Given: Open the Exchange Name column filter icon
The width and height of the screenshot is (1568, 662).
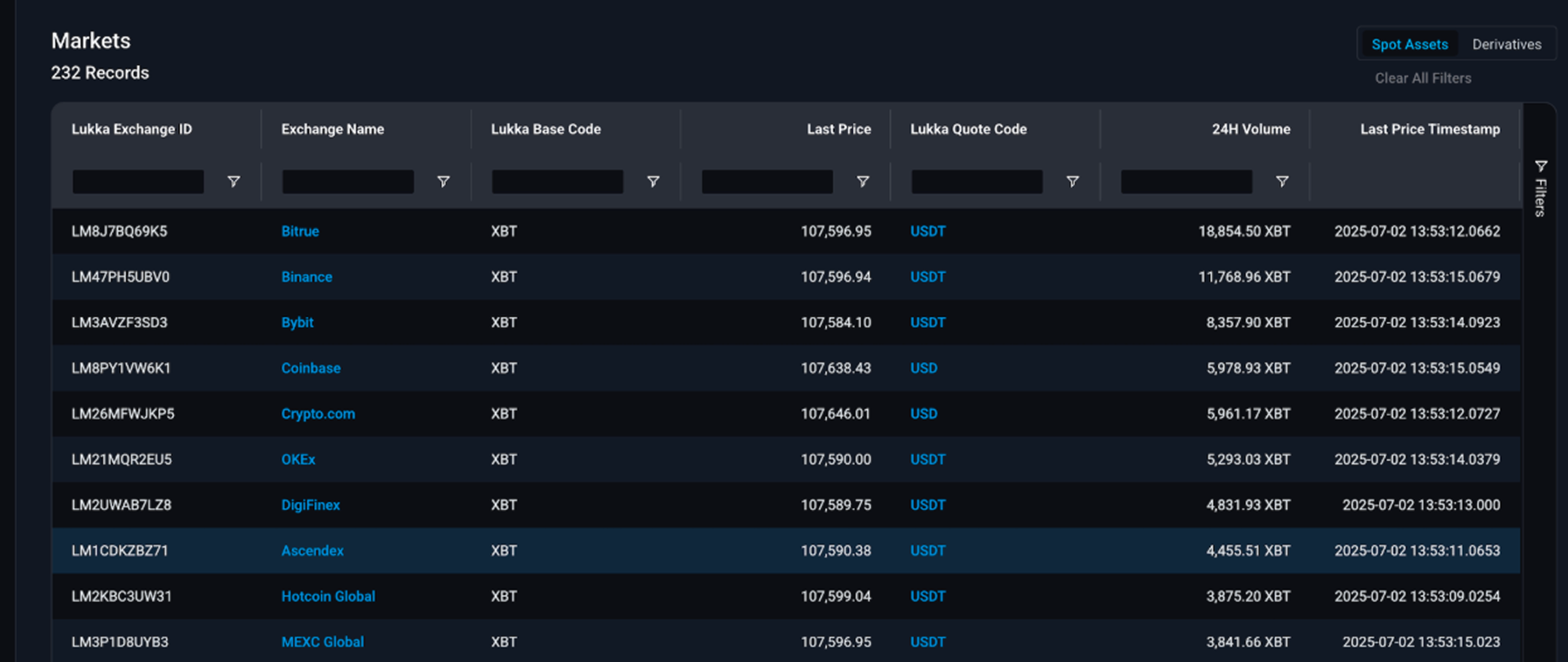Looking at the screenshot, I should pyautogui.click(x=444, y=182).
